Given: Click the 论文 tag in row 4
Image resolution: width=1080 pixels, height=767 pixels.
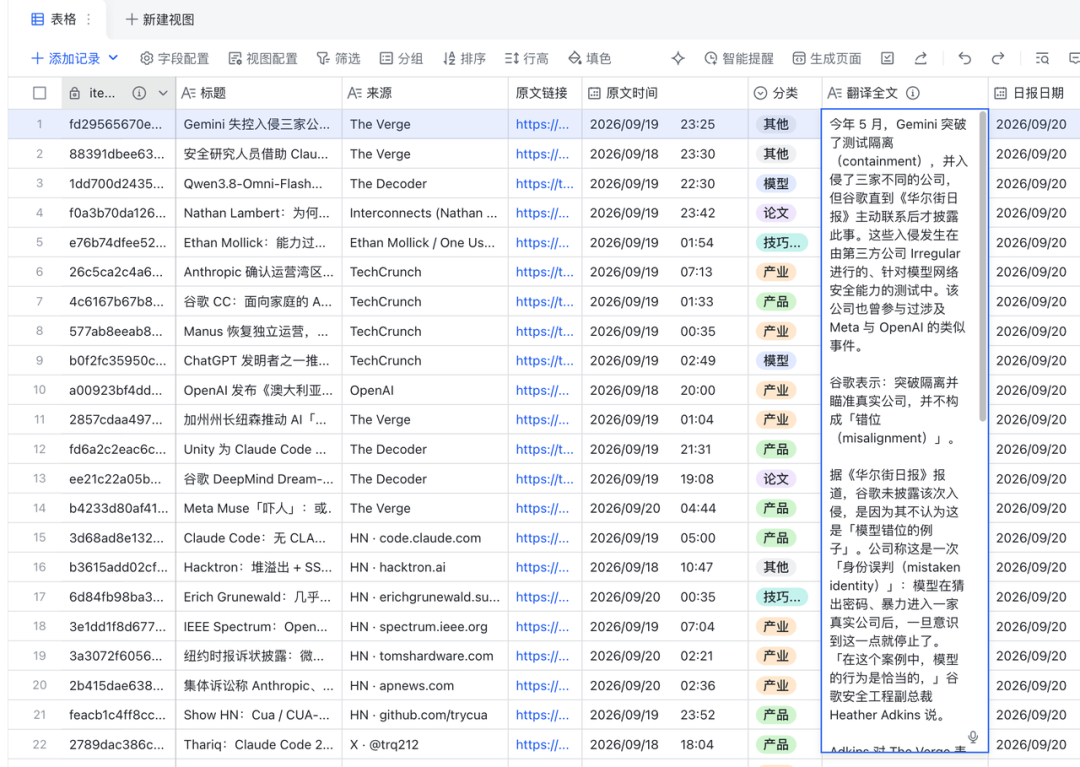Looking at the screenshot, I should (776, 213).
